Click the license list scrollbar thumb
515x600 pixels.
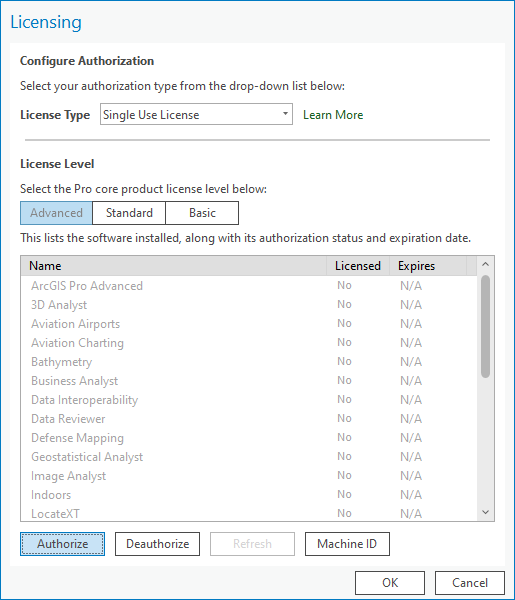point(486,326)
